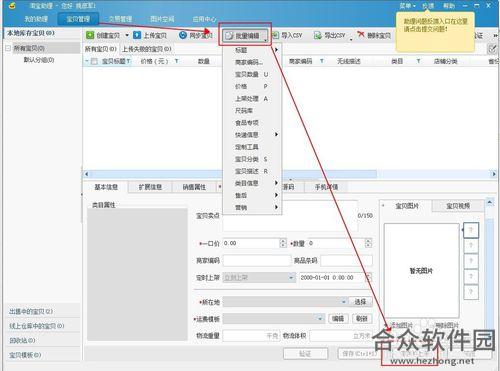Switch to the 图片空间 top tab
500x371 pixels.
162,19
